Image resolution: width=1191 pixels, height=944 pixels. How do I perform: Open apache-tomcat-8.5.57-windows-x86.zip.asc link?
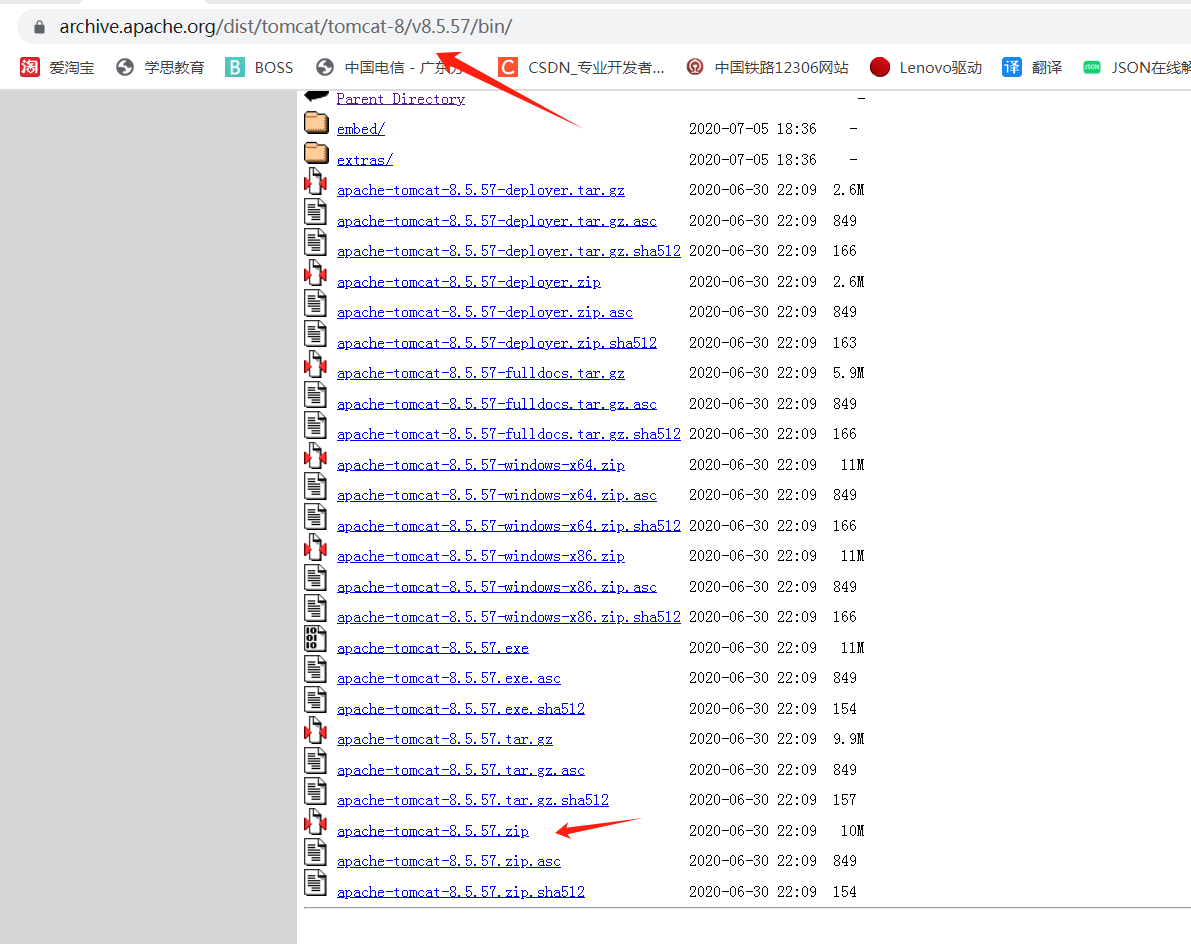497,587
